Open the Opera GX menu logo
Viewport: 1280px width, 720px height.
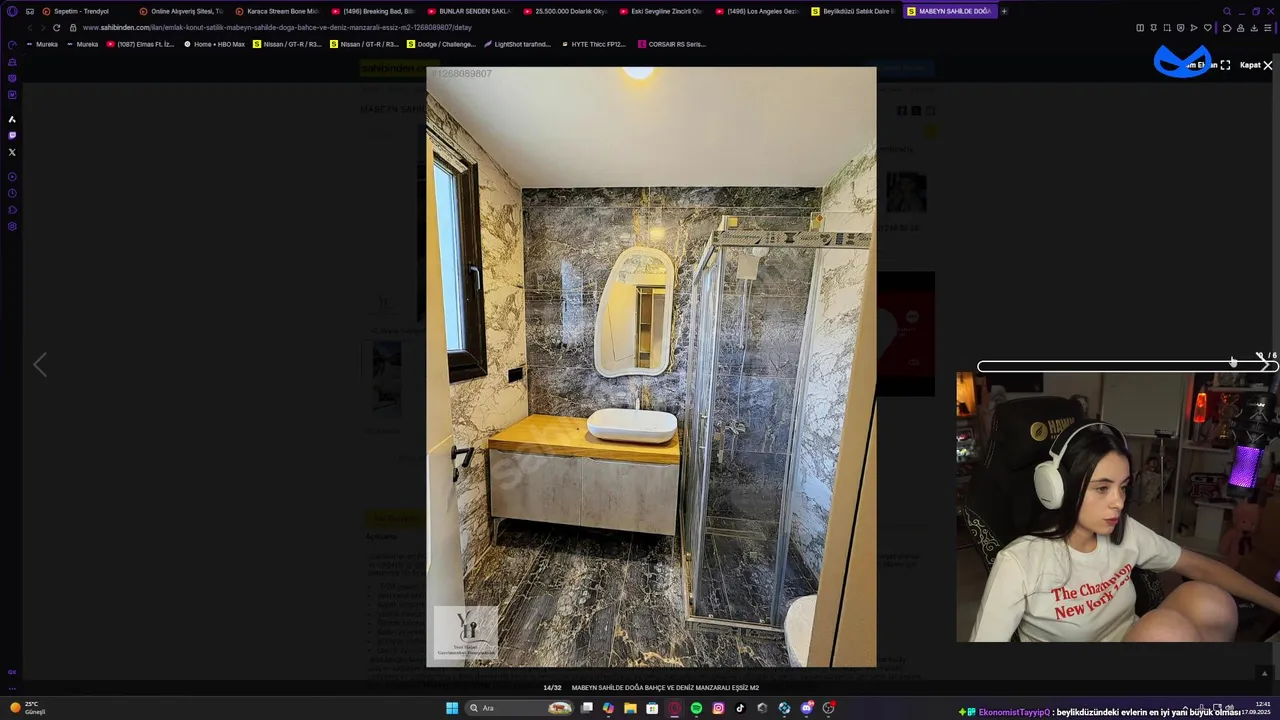(12, 11)
